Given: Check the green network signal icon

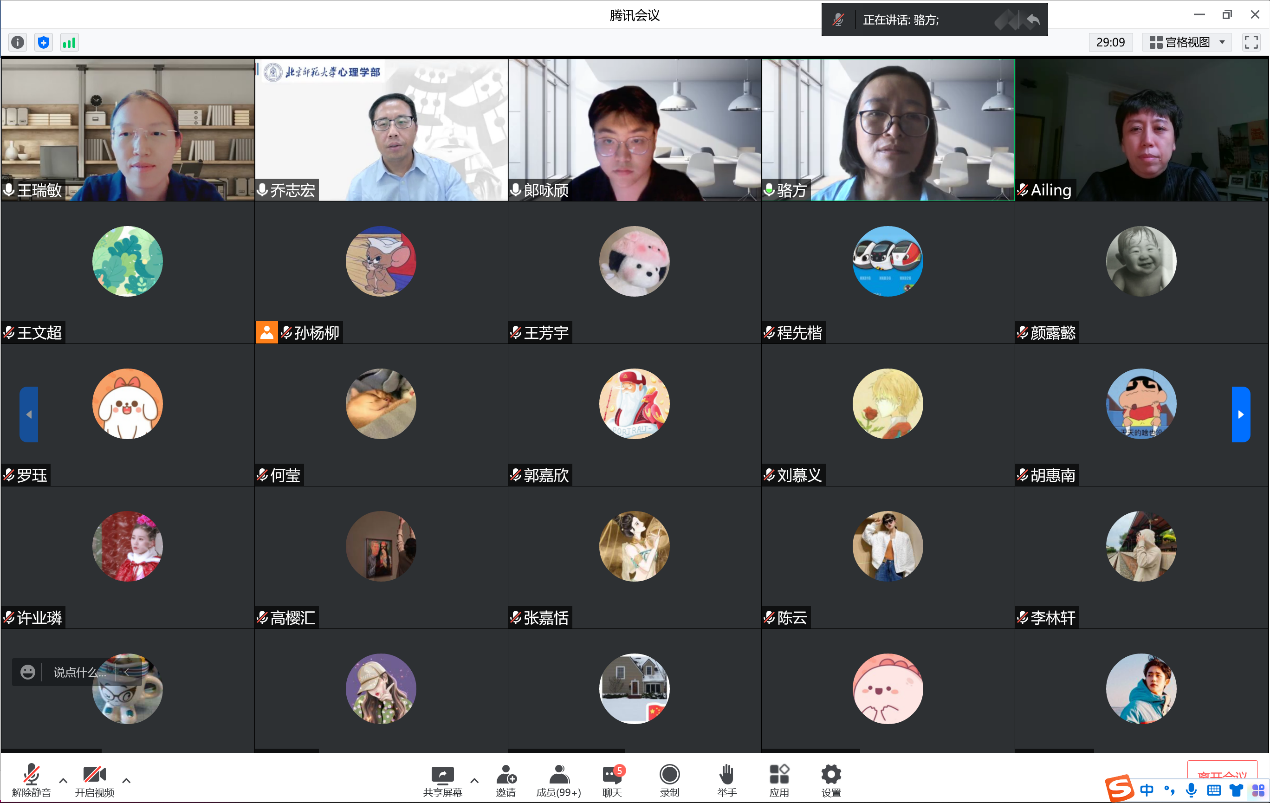Looking at the screenshot, I should (69, 42).
